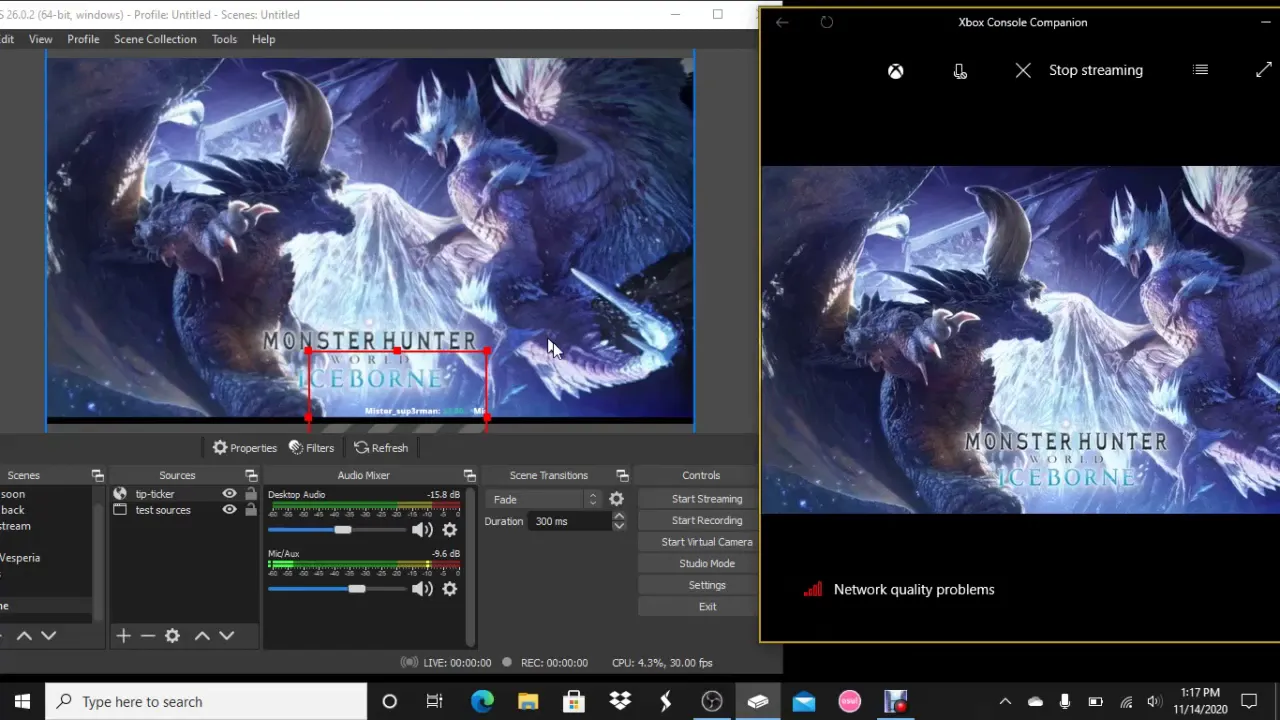
Task: Mute Desktop Audio
Action: 422,530
